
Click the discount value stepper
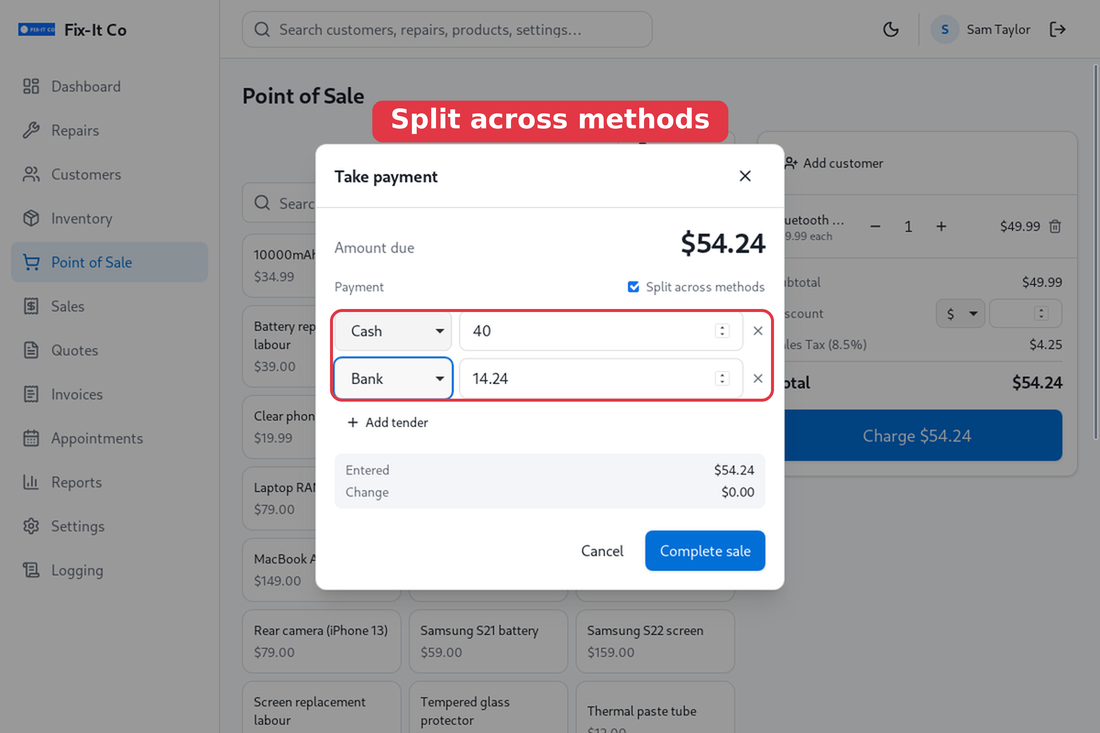[x=1041, y=314]
